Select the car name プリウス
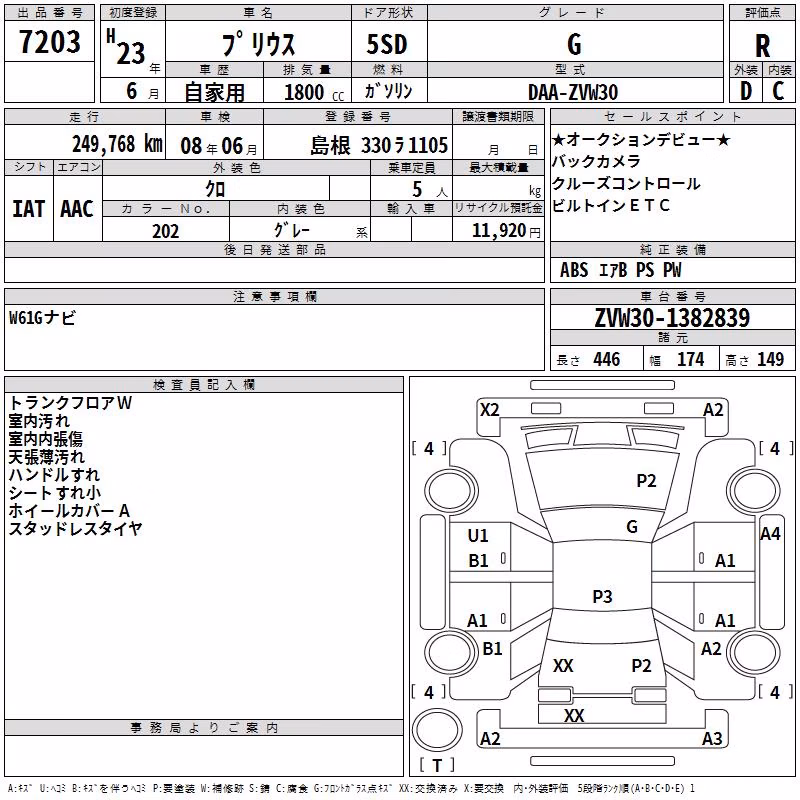800x800 pixels. (259, 44)
